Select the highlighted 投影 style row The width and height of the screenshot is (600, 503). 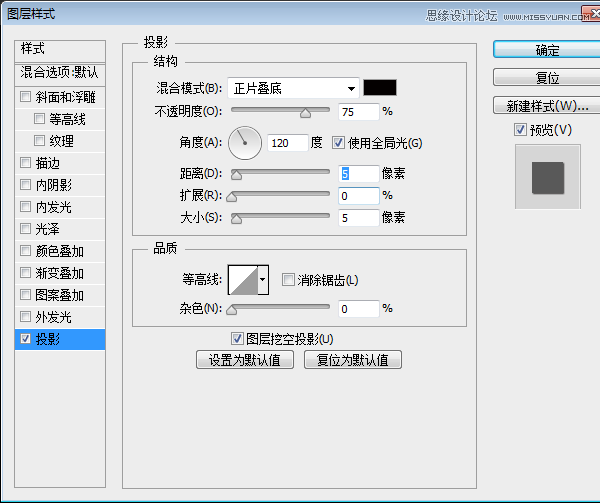coord(60,339)
